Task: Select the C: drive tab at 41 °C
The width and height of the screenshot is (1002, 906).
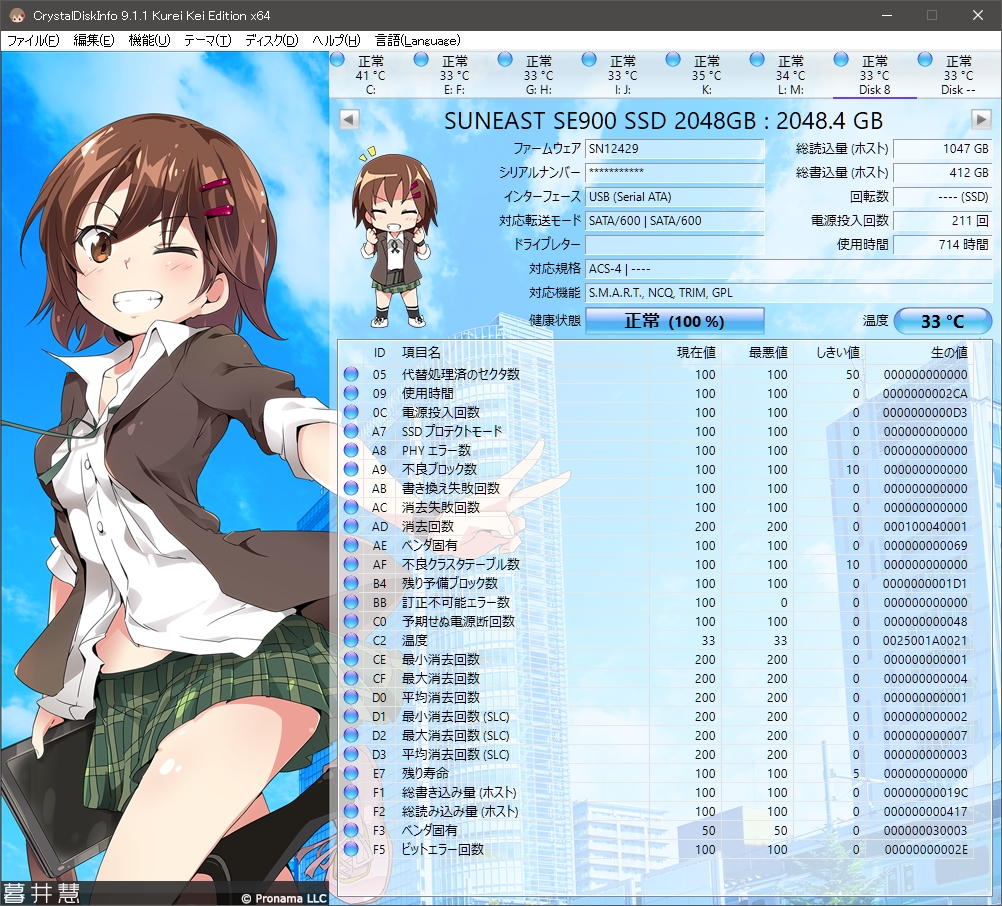Action: [371, 75]
